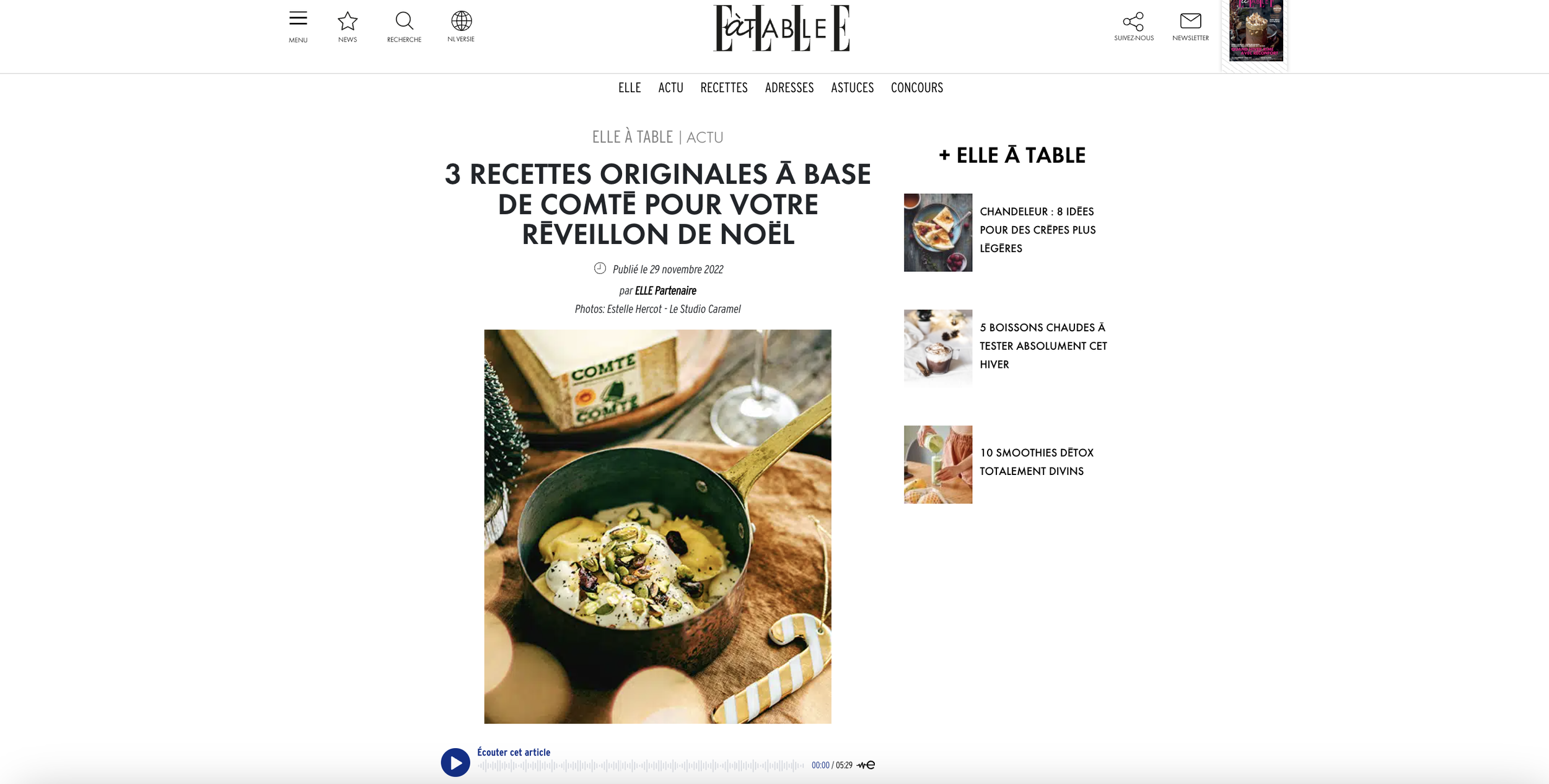Play the Écouter cet article audio
The width and height of the screenshot is (1549, 784).
click(455, 762)
